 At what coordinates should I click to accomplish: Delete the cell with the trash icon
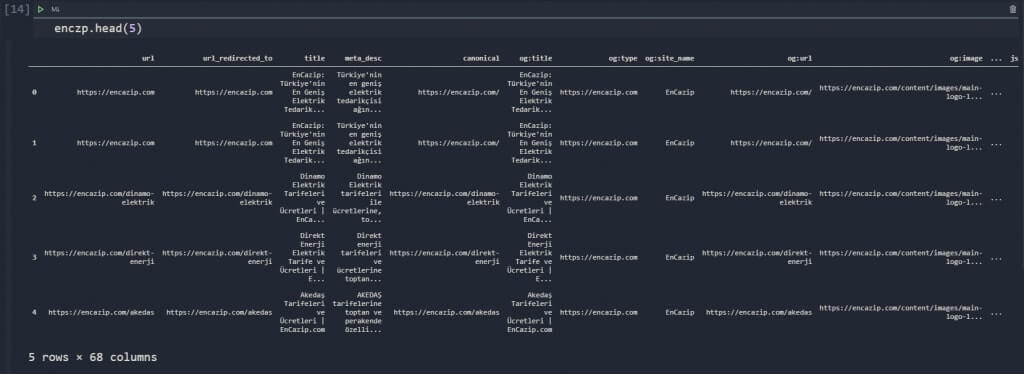coord(1013,9)
